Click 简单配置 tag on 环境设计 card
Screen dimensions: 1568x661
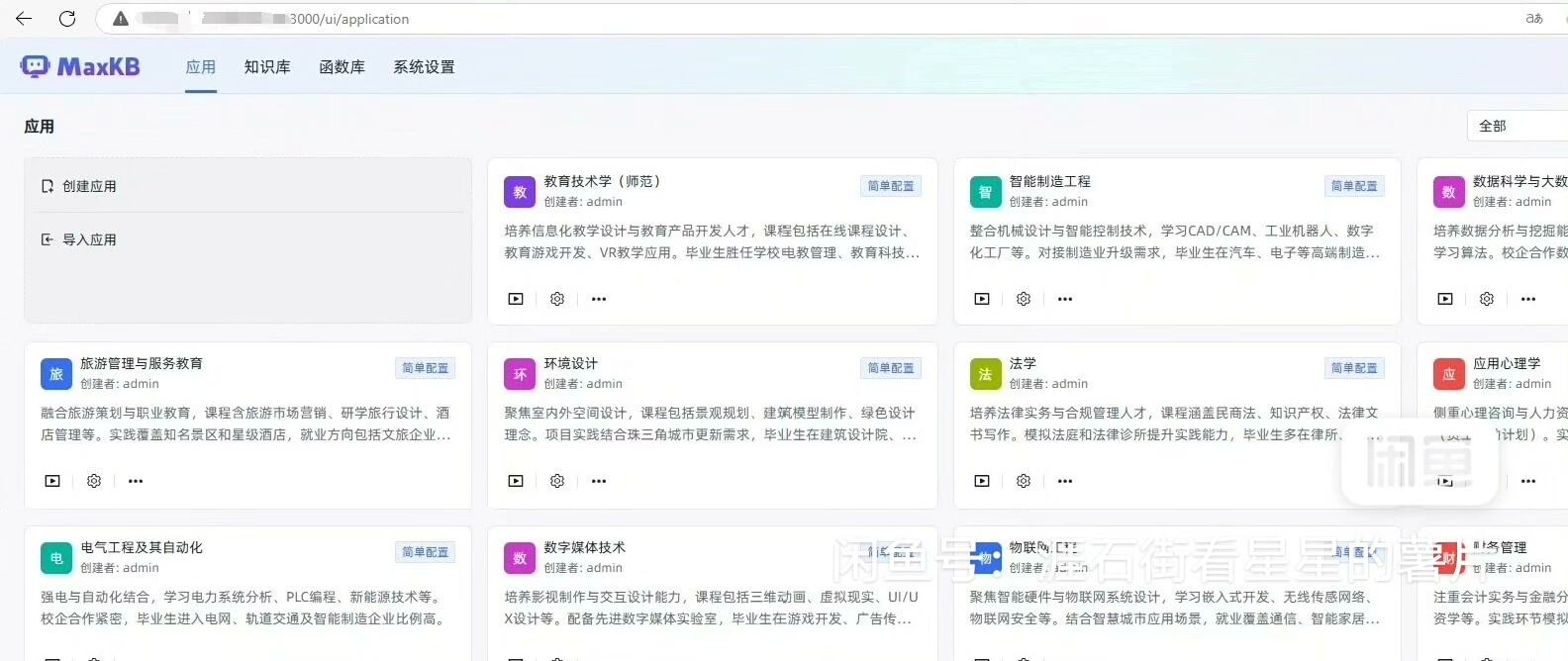891,368
